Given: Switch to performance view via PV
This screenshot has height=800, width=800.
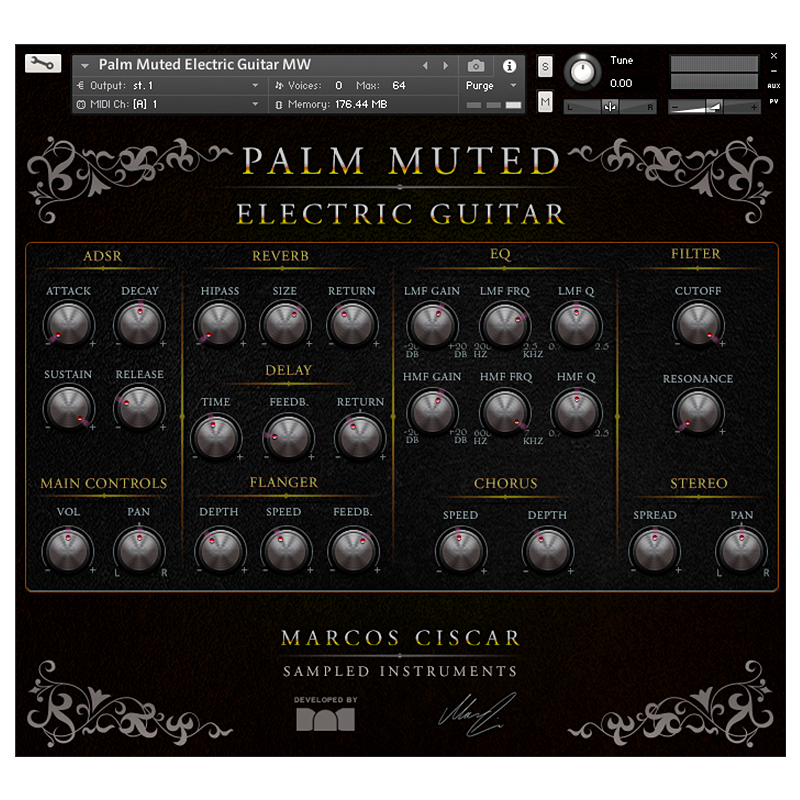Looking at the screenshot, I should pos(772,102).
